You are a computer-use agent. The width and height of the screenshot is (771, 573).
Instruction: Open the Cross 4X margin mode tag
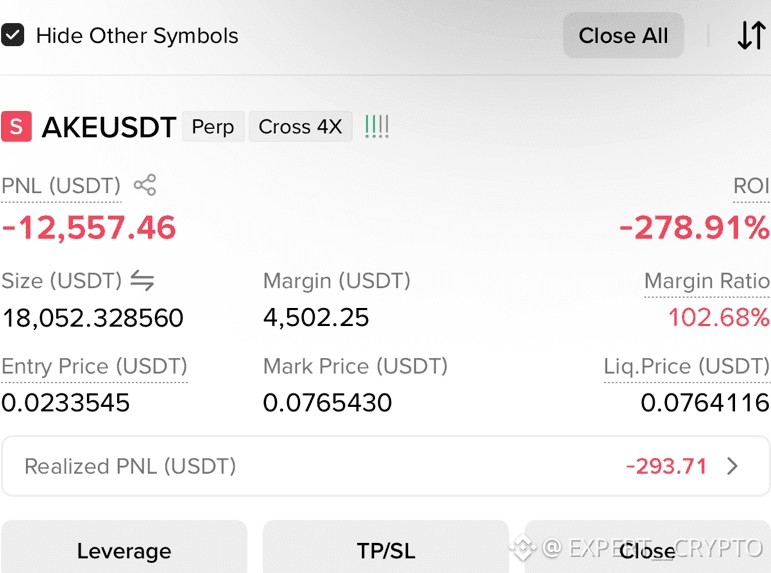tap(300, 126)
